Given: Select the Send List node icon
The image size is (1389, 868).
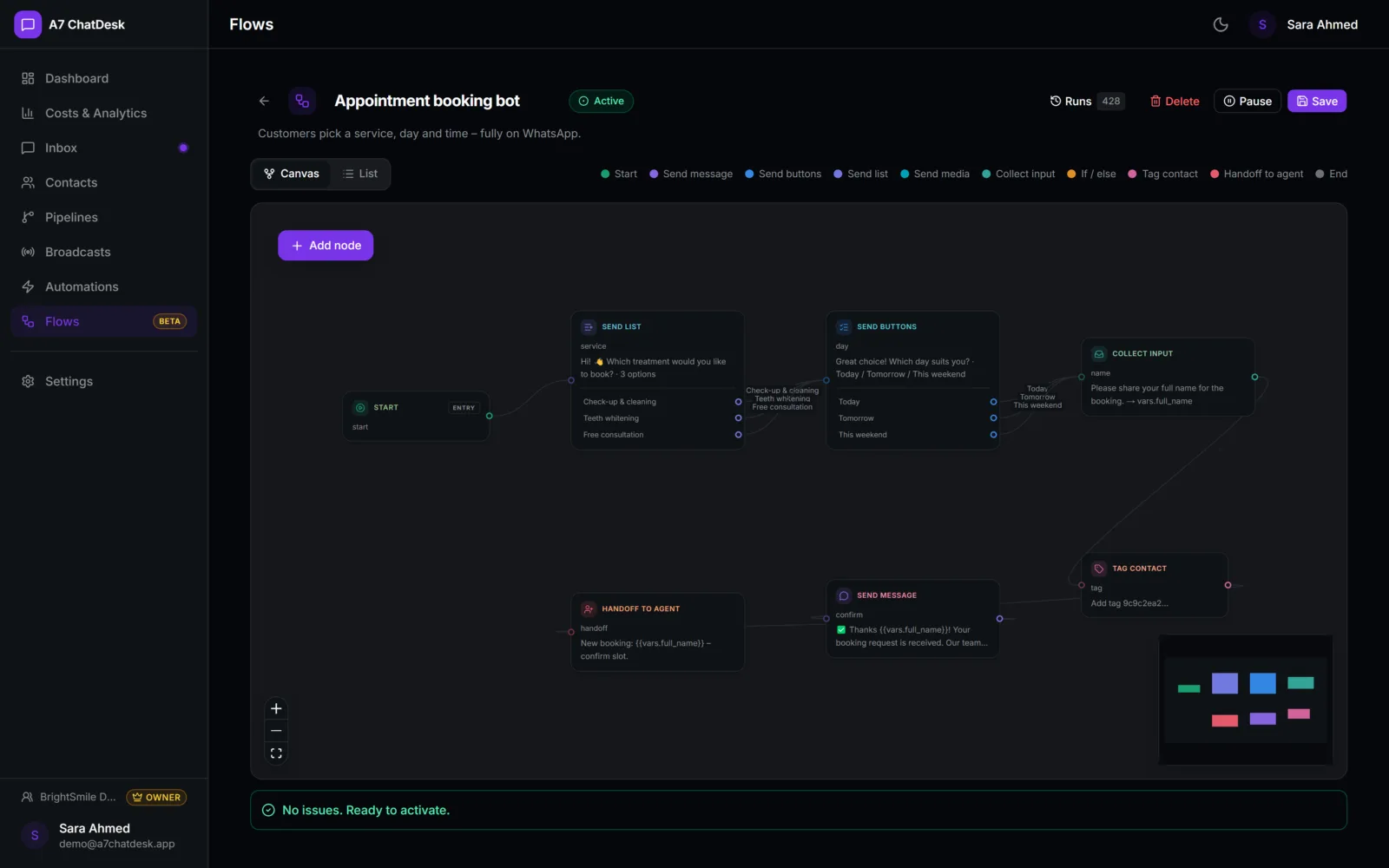Looking at the screenshot, I should point(589,327).
